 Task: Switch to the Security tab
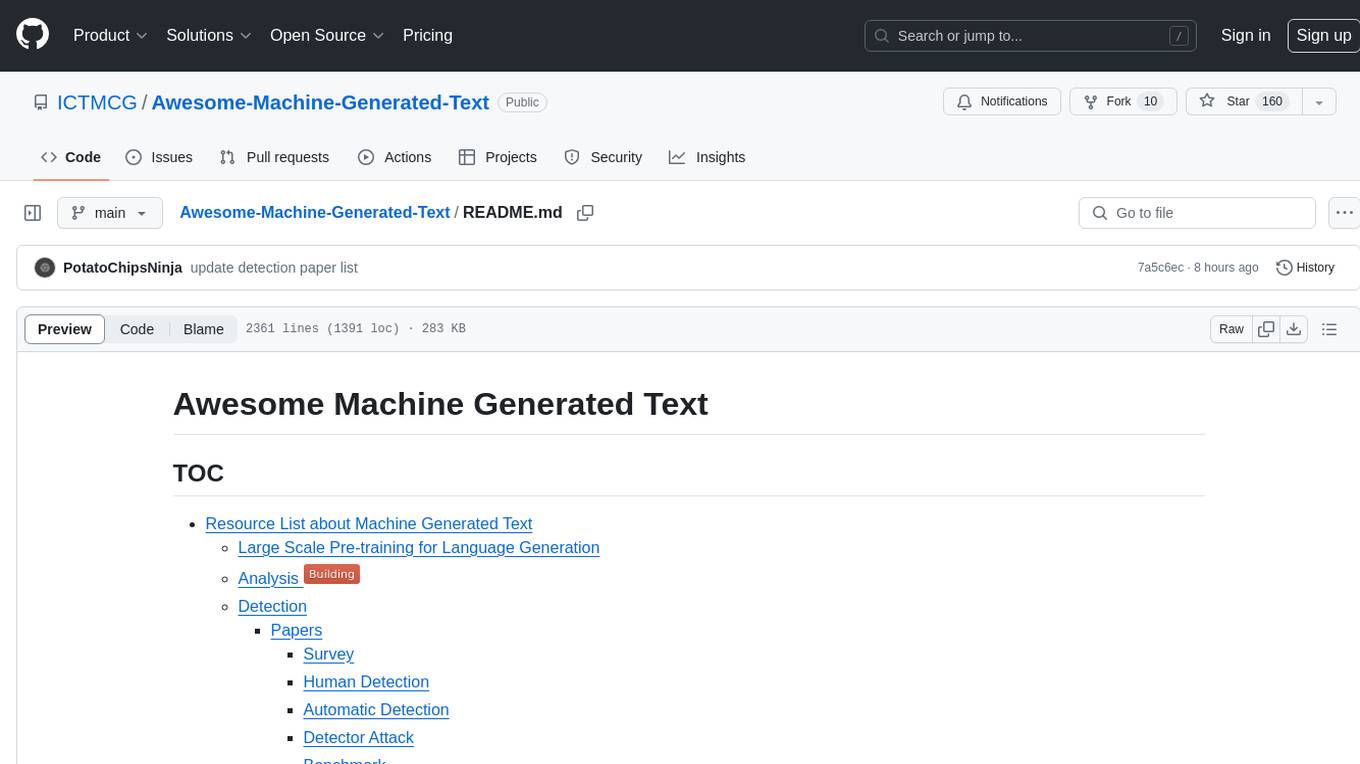(x=603, y=157)
